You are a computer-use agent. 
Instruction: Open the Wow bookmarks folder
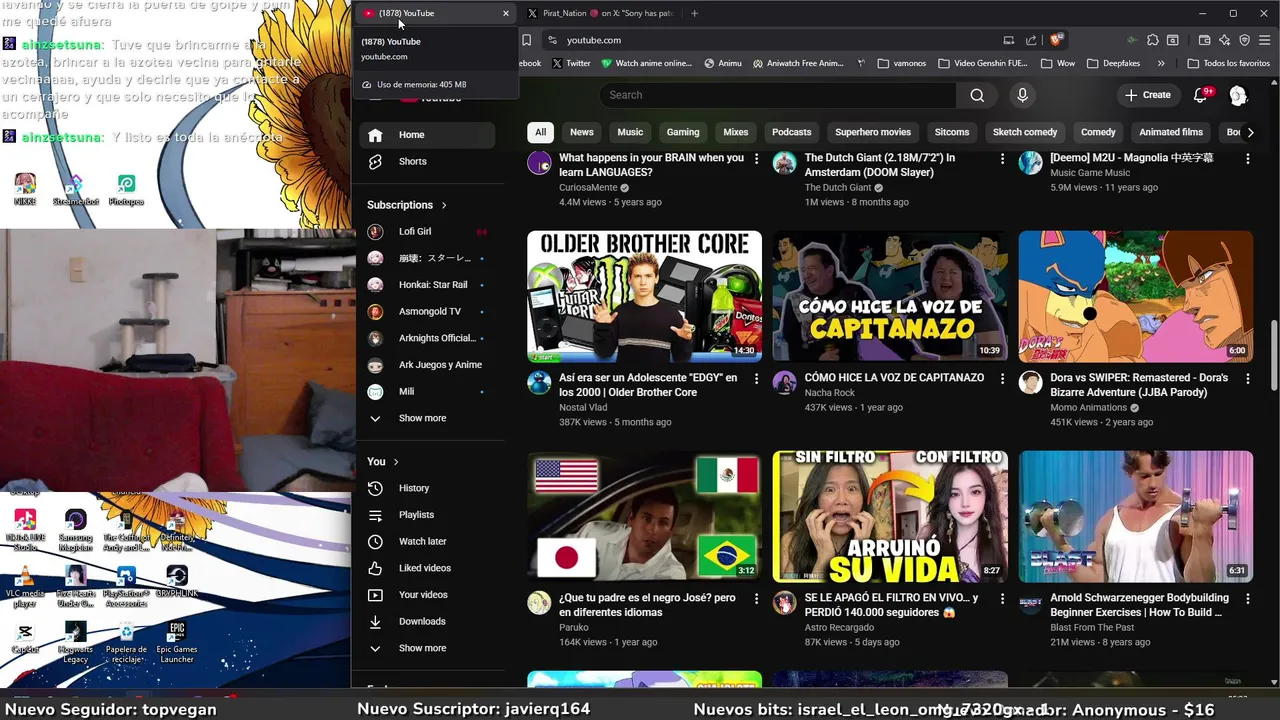coord(1058,63)
